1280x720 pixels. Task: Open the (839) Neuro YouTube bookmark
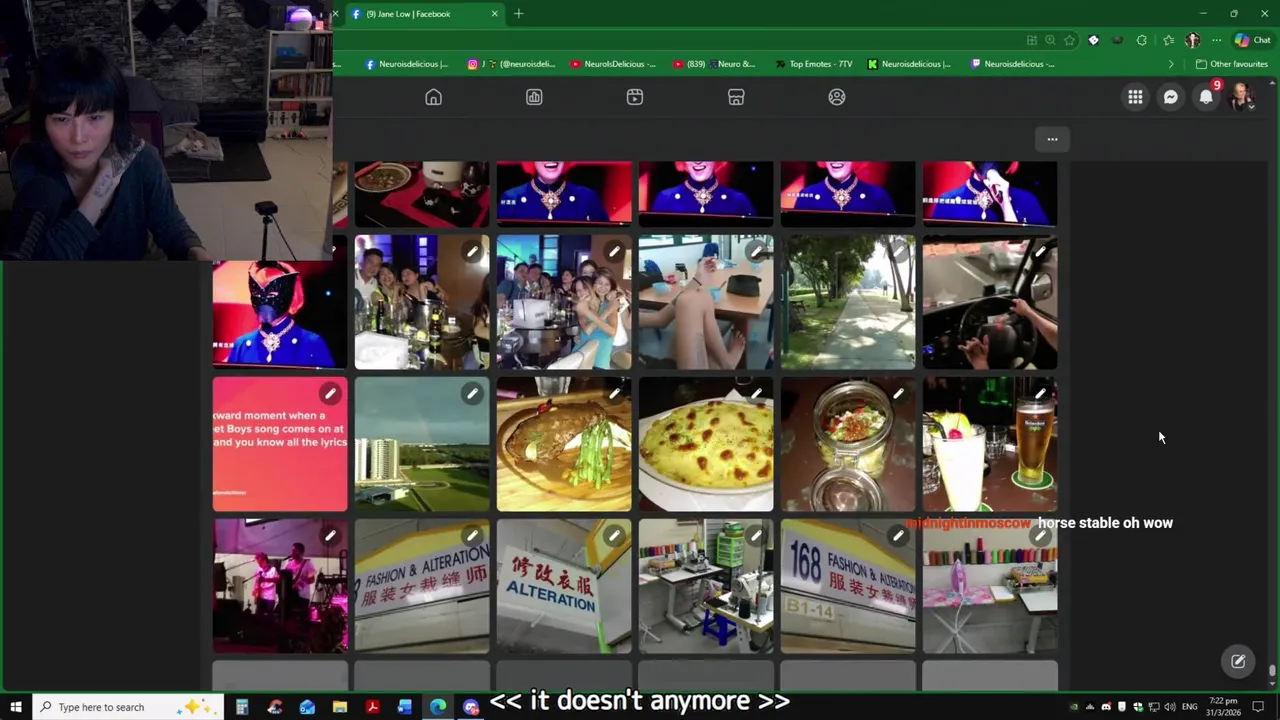[714, 64]
